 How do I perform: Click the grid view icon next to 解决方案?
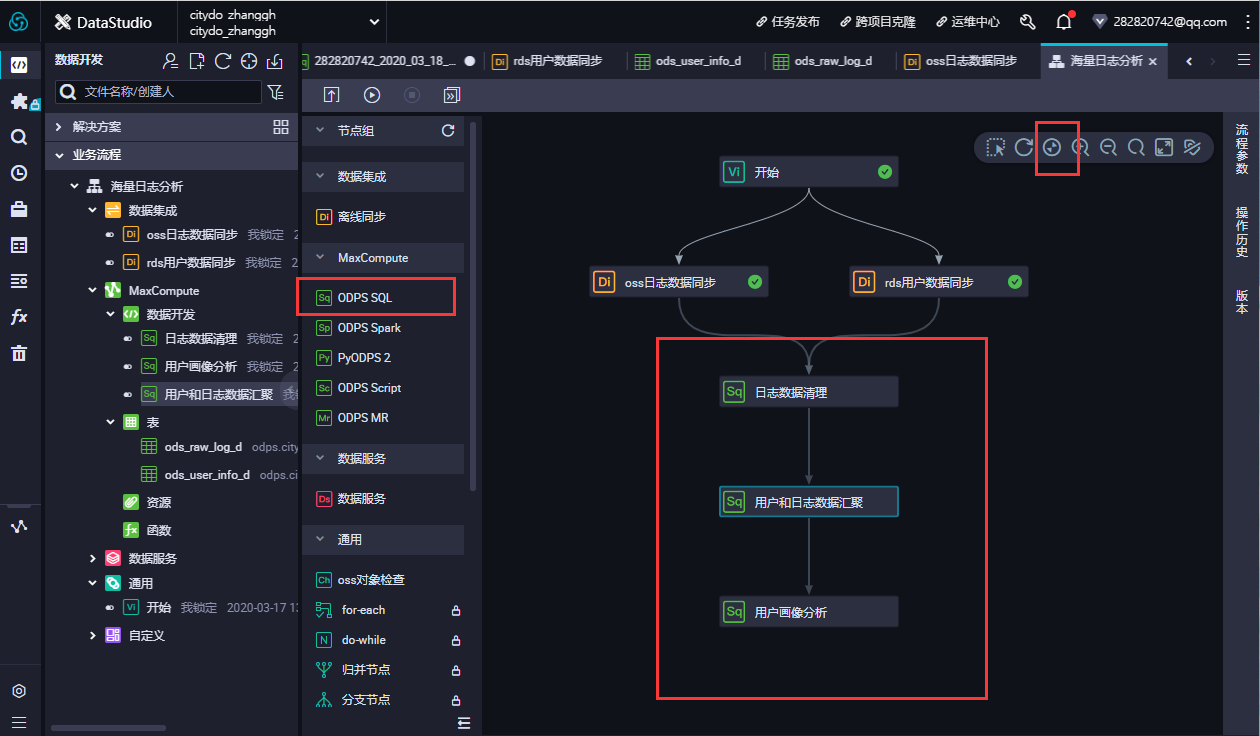tap(281, 127)
